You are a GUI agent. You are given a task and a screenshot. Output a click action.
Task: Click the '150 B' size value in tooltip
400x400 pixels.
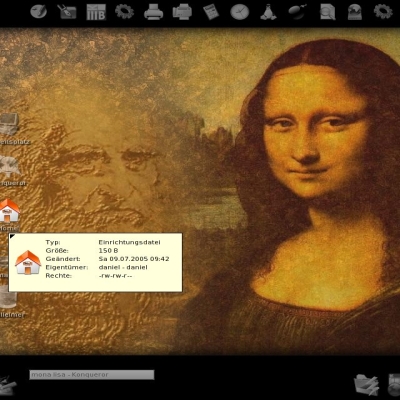[108, 250]
